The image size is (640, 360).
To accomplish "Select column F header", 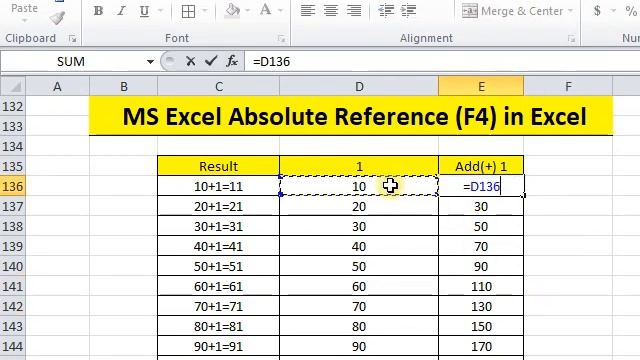I will click(x=568, y=86).
